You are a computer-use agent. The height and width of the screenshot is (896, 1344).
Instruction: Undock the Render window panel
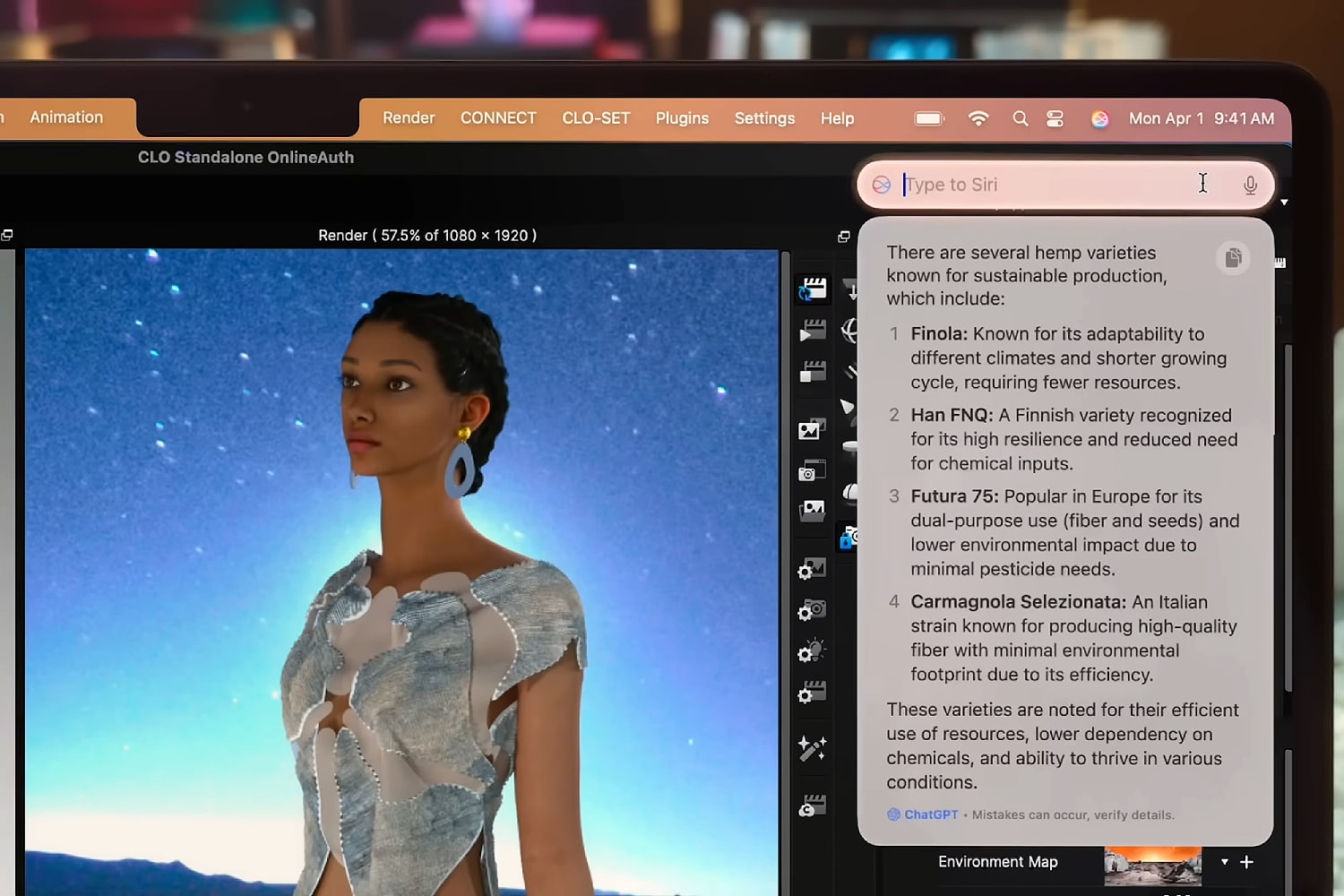[x=843, y=237]
